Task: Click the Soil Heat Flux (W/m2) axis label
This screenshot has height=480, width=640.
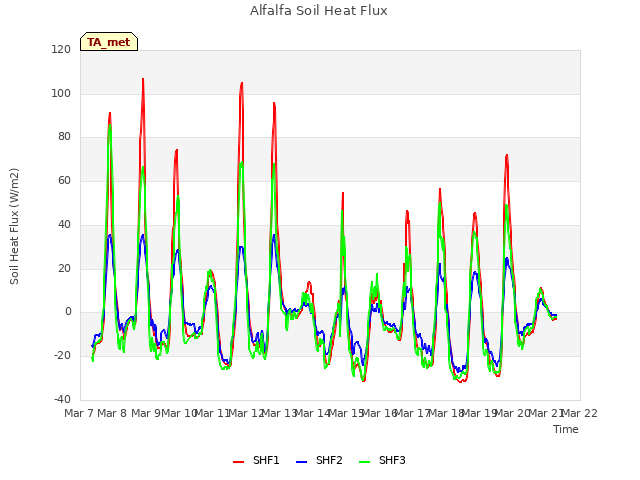Action: pos(14,226)
